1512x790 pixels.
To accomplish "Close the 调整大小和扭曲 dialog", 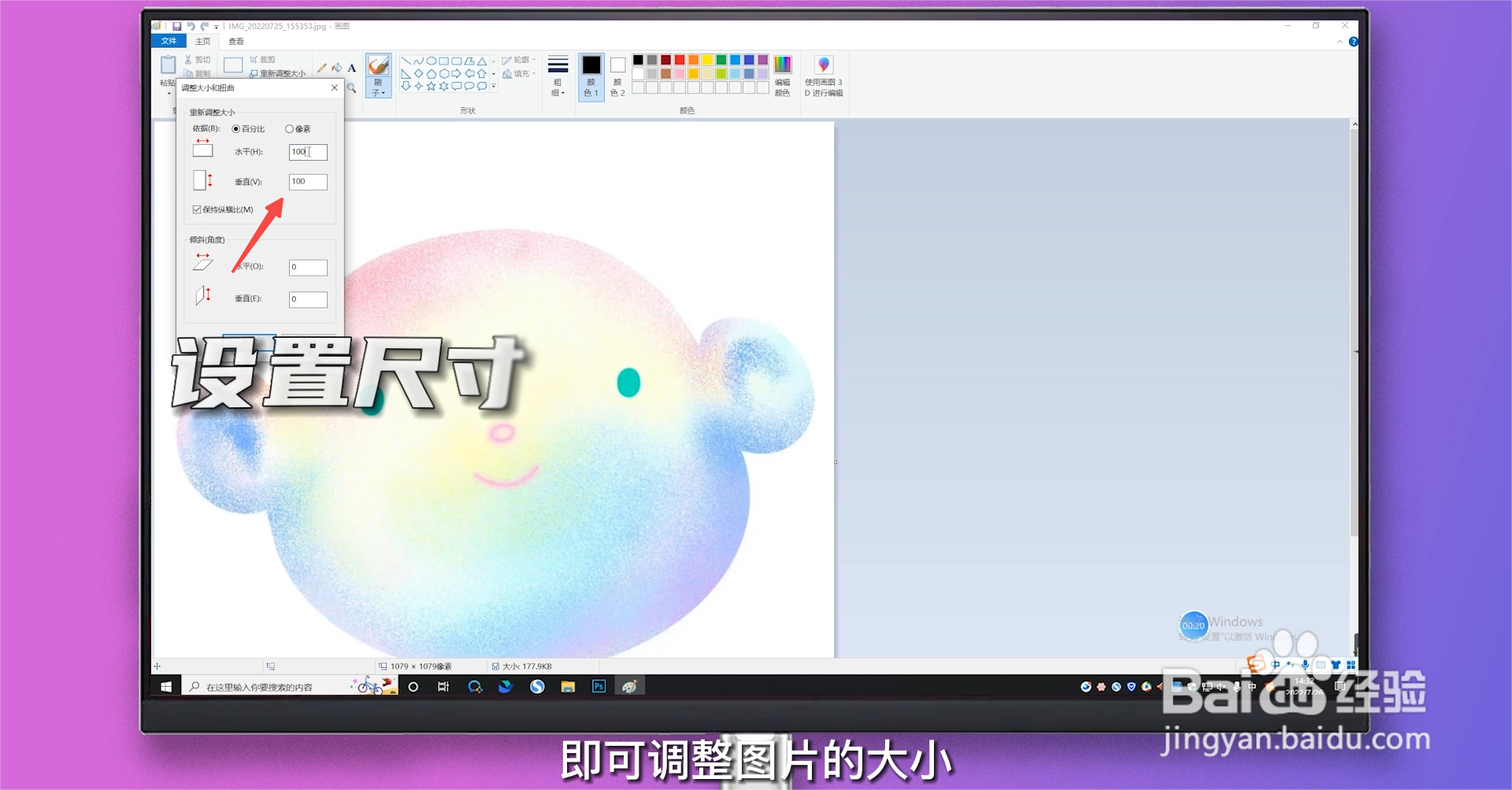I will [x=335, y=87].
